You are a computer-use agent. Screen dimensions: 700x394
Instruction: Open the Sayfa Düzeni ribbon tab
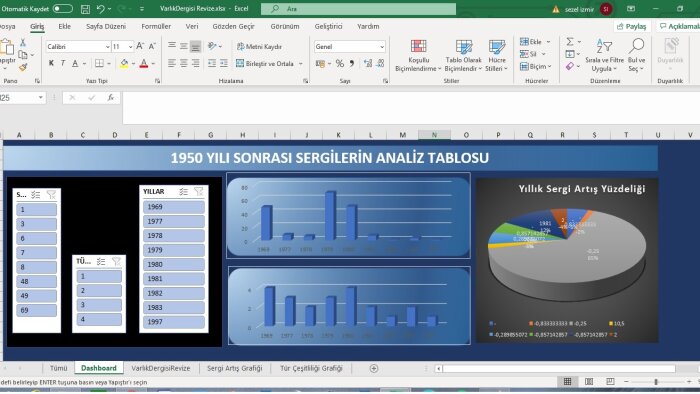coord(106,26)
